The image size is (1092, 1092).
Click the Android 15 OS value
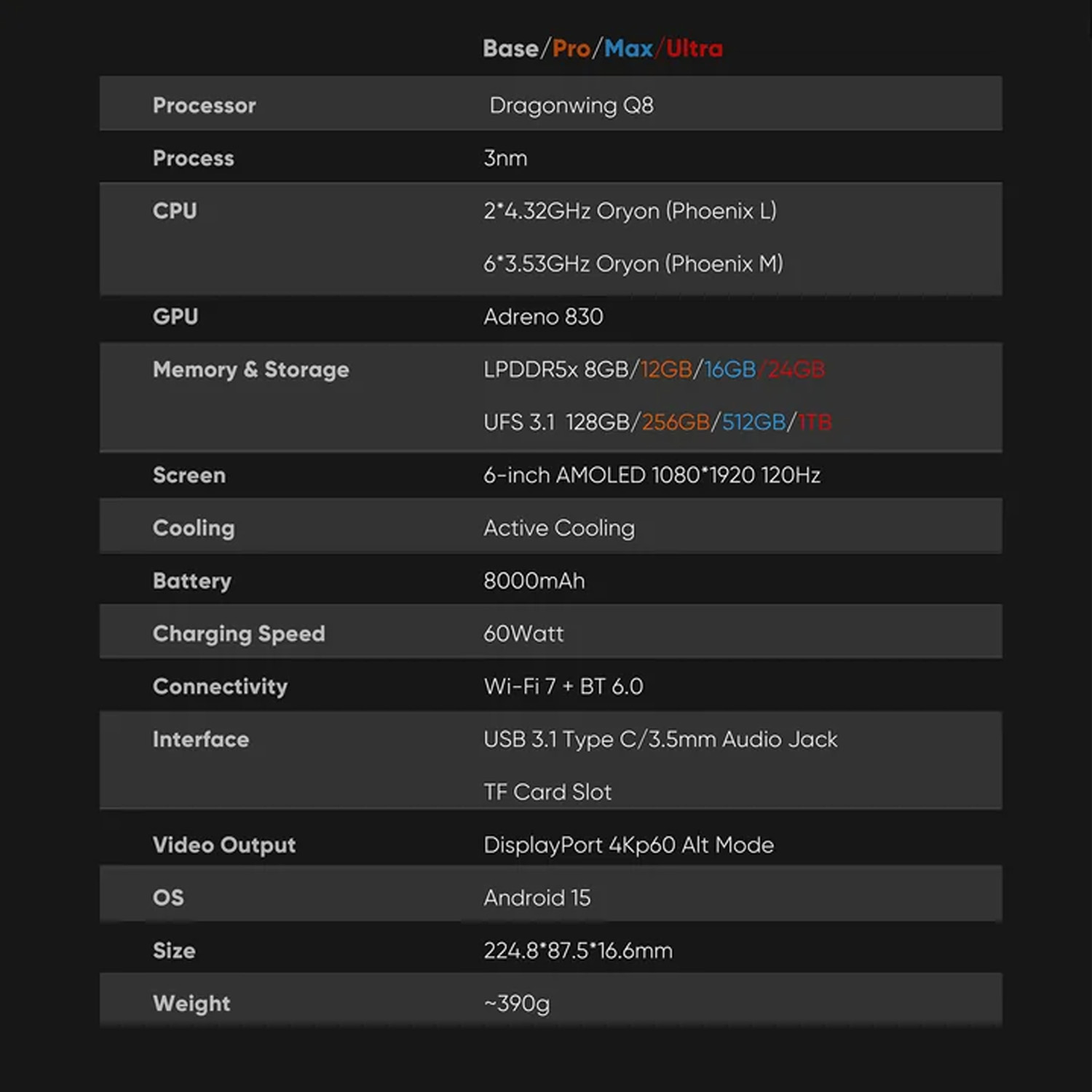tap(537, 898)
